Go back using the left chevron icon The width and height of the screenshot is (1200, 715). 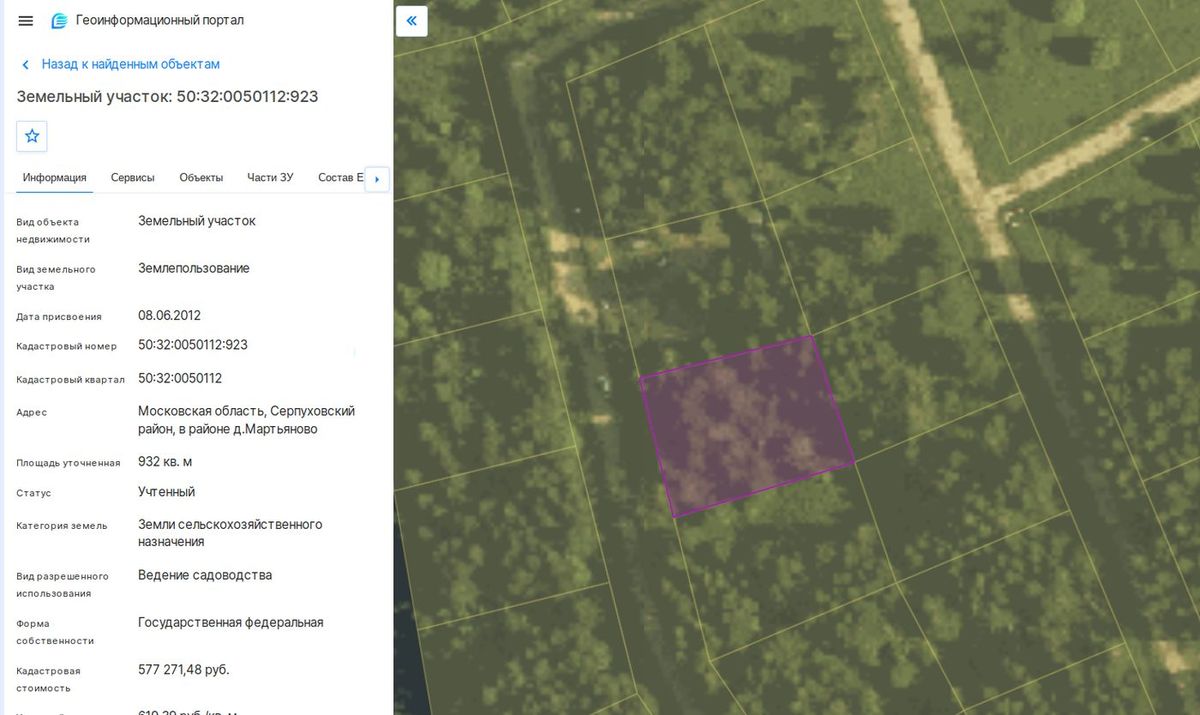click(25, 65)
